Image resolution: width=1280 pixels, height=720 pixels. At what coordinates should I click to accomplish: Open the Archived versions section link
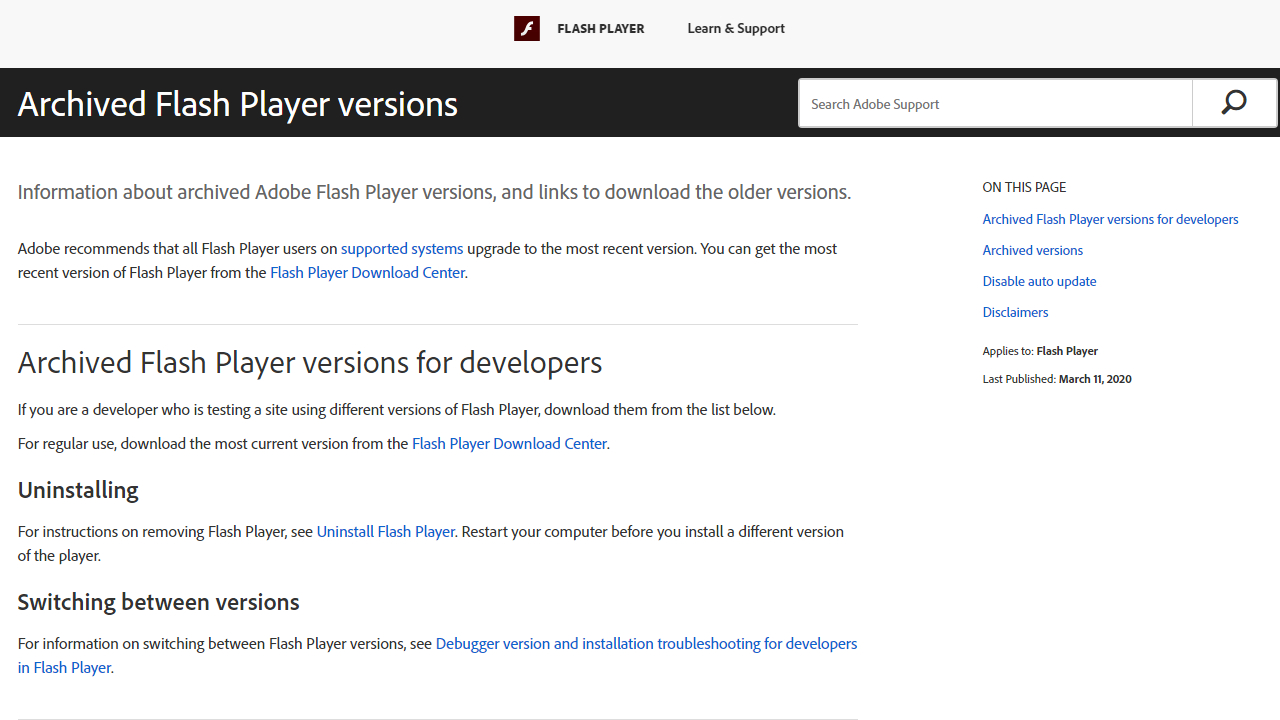pyautogui.click(x=1032, y=249)
